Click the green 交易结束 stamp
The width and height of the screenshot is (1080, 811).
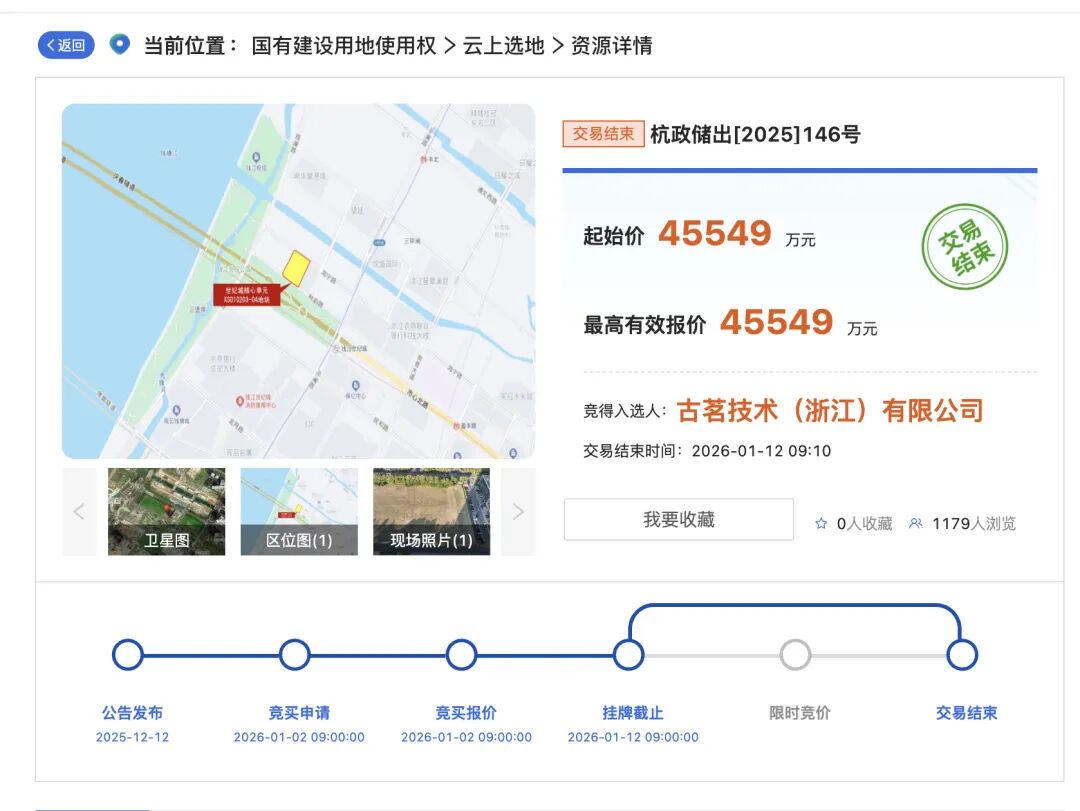click(965, 246)
